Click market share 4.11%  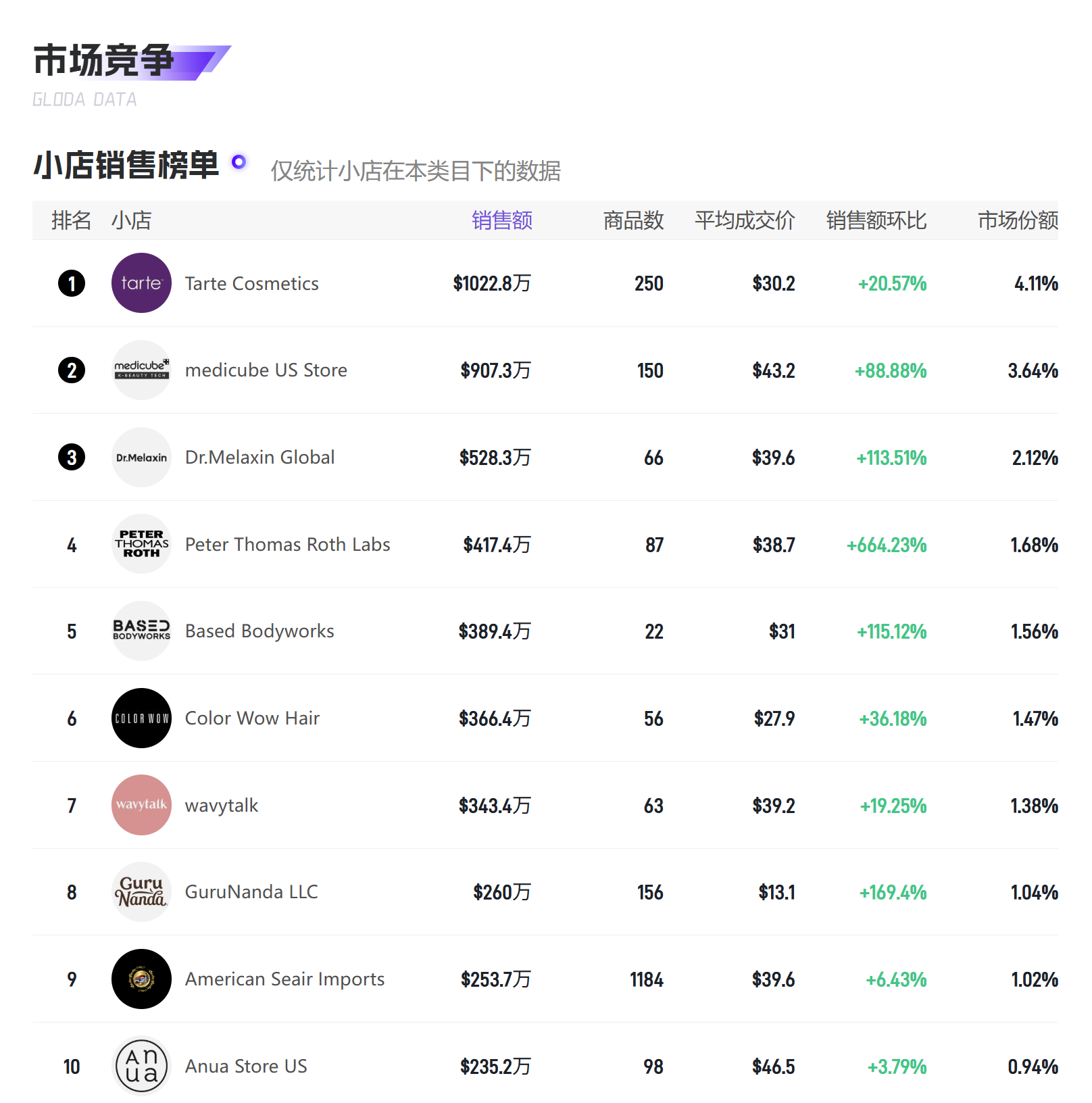[x=1037, y=283]
